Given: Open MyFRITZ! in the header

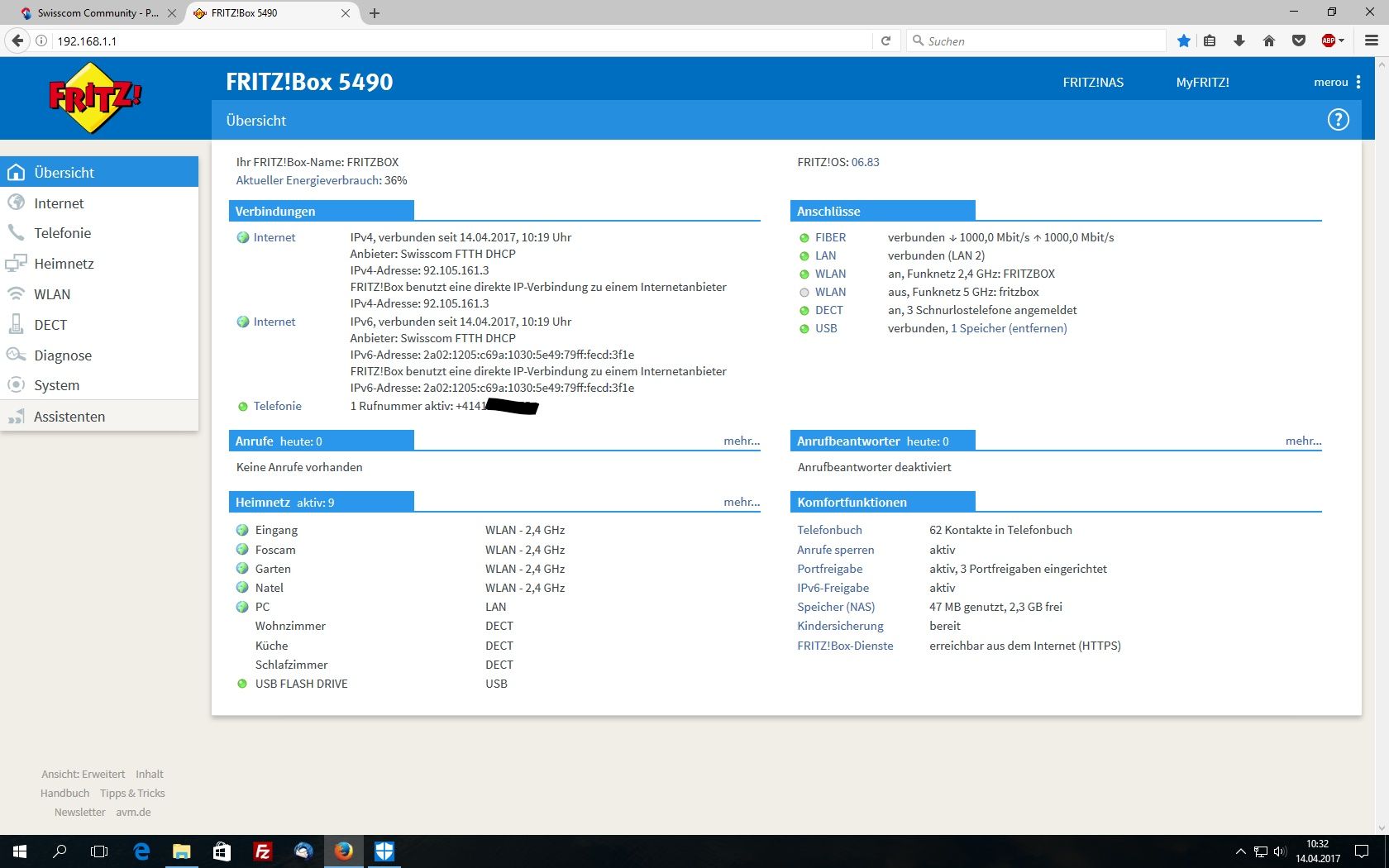Looking at the screenshot, I should 1202,82.
